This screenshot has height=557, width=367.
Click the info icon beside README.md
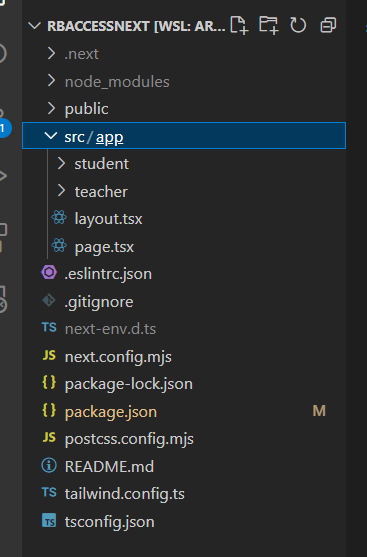pyautogui.click(x=49, y=465)
